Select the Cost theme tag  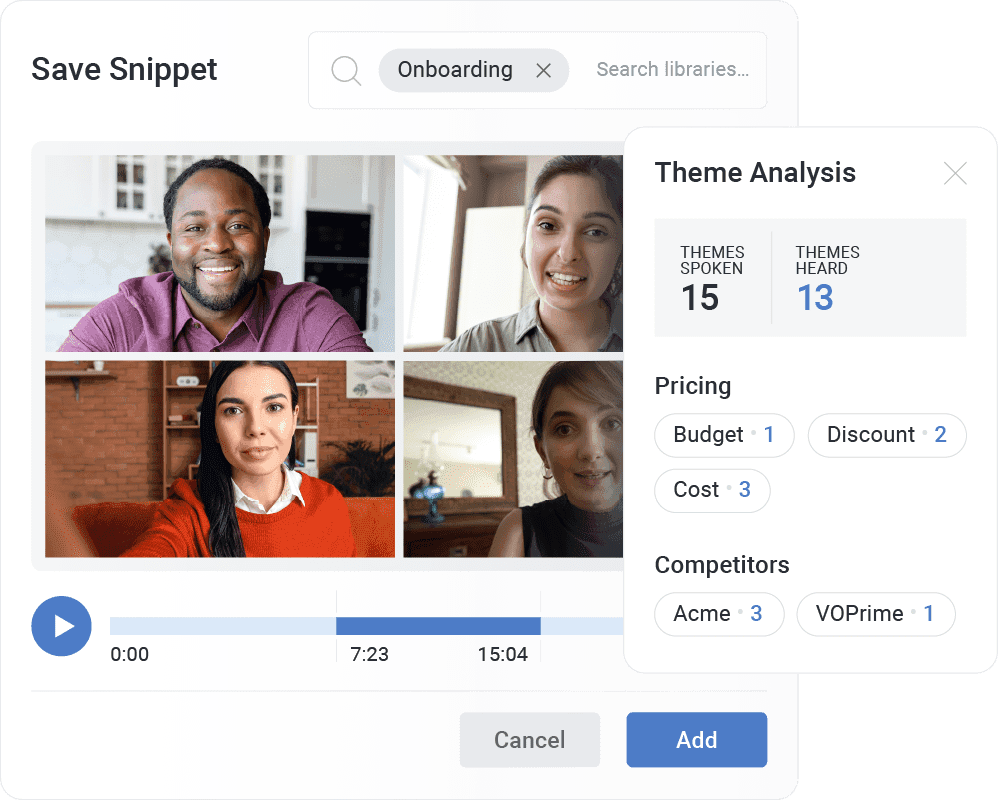[x=711, y=490]
